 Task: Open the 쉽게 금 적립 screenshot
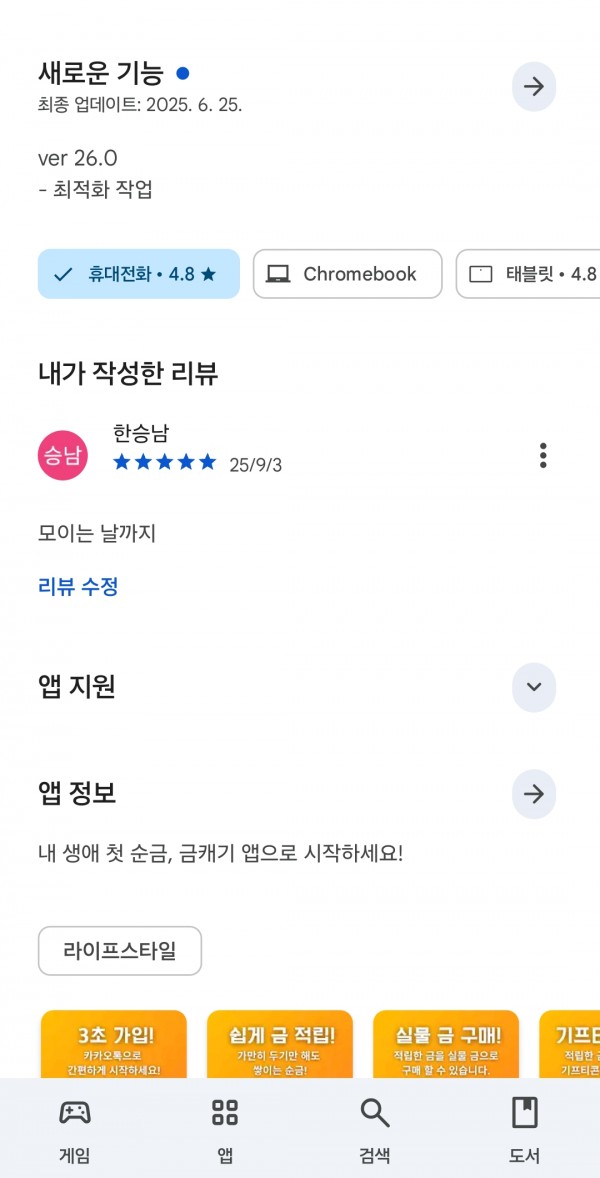tap(280, 1044)
